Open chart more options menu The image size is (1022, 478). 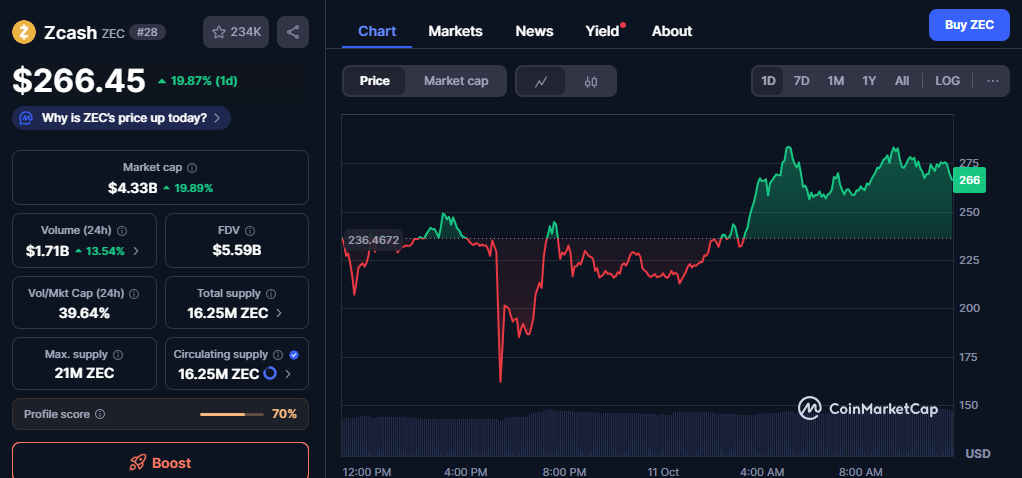pos(992,81)
